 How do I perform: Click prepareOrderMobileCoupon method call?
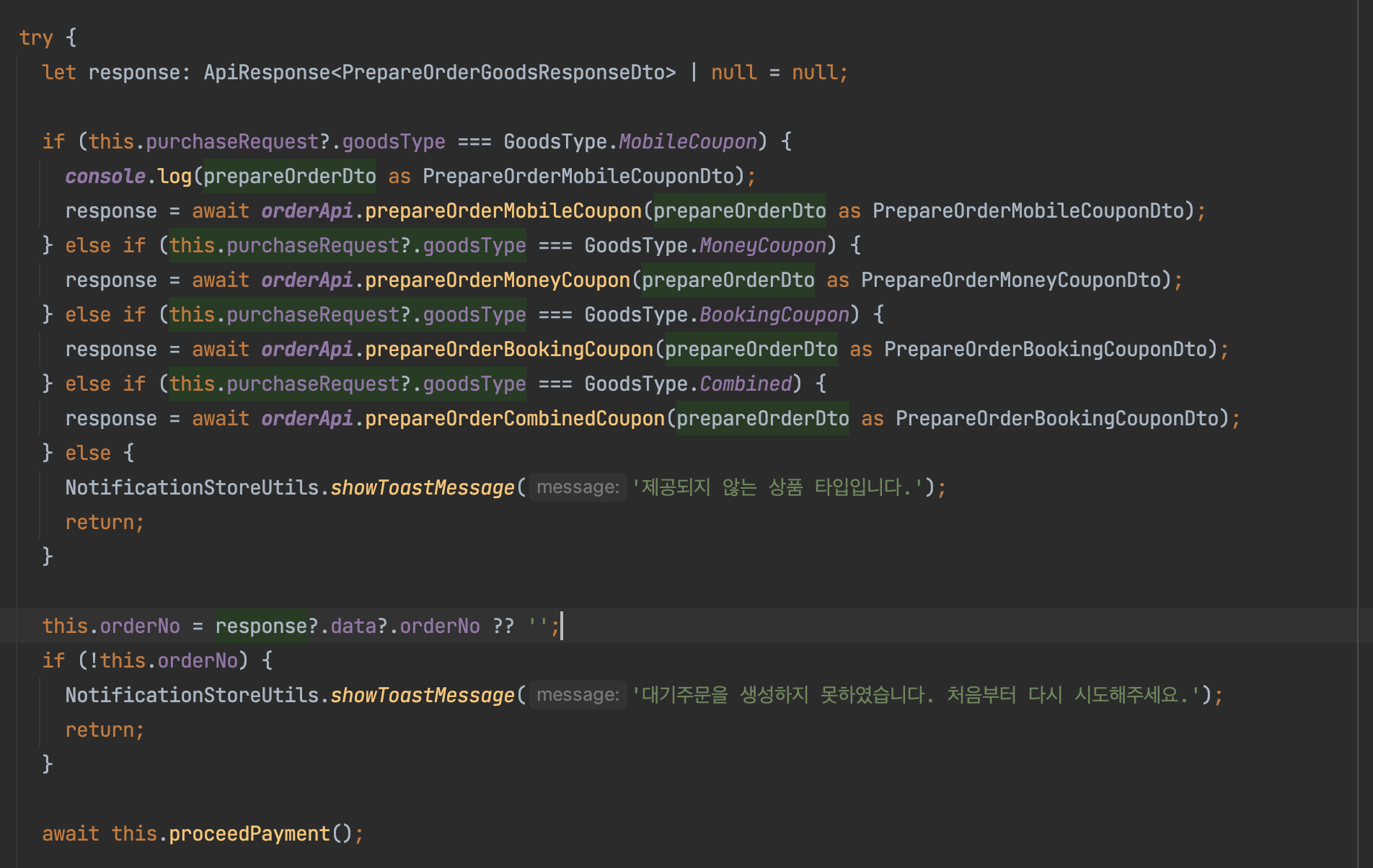click(x=503, y=211)
